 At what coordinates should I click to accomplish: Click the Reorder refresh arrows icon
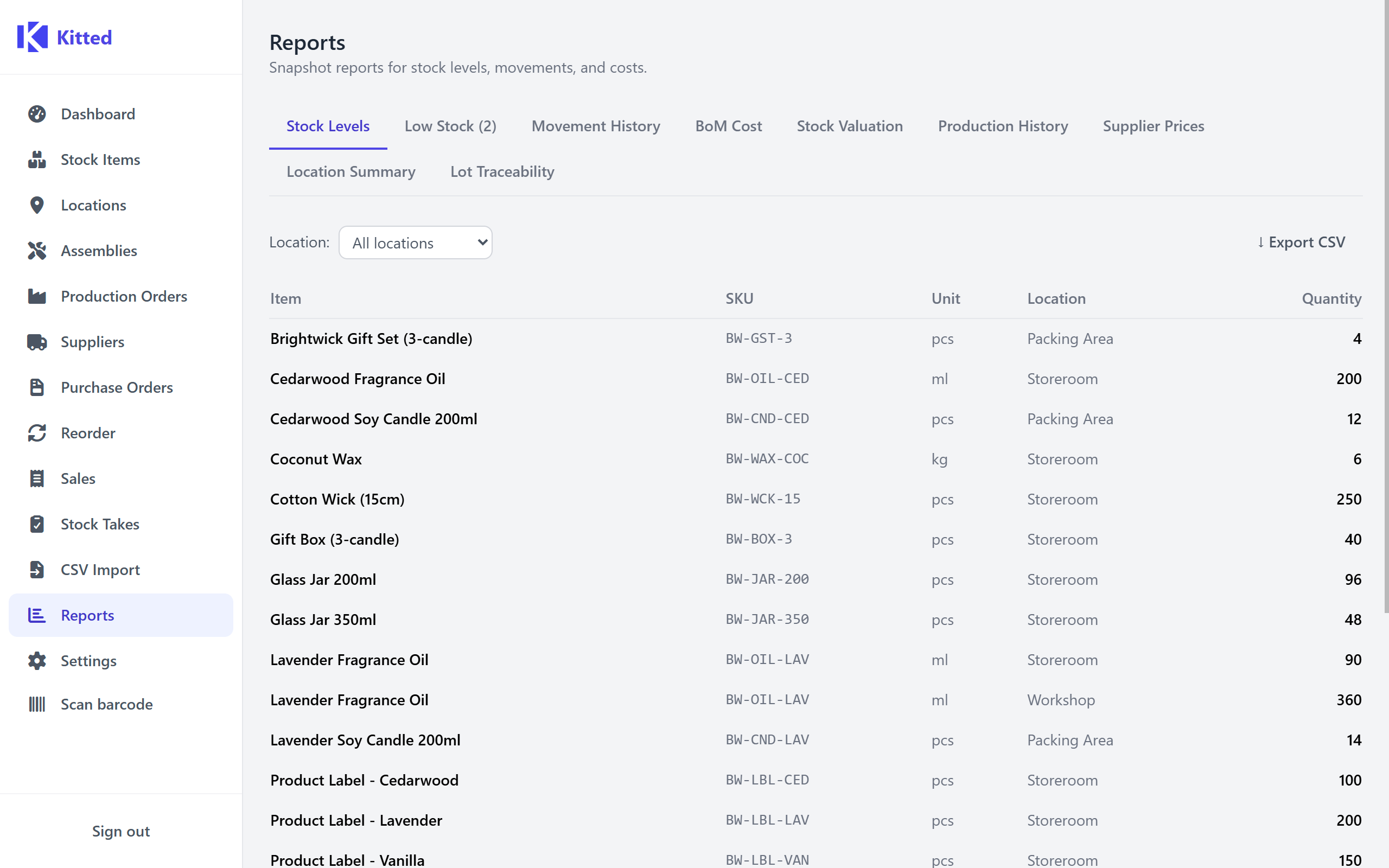pyautogui.click(x=37, y=433)
